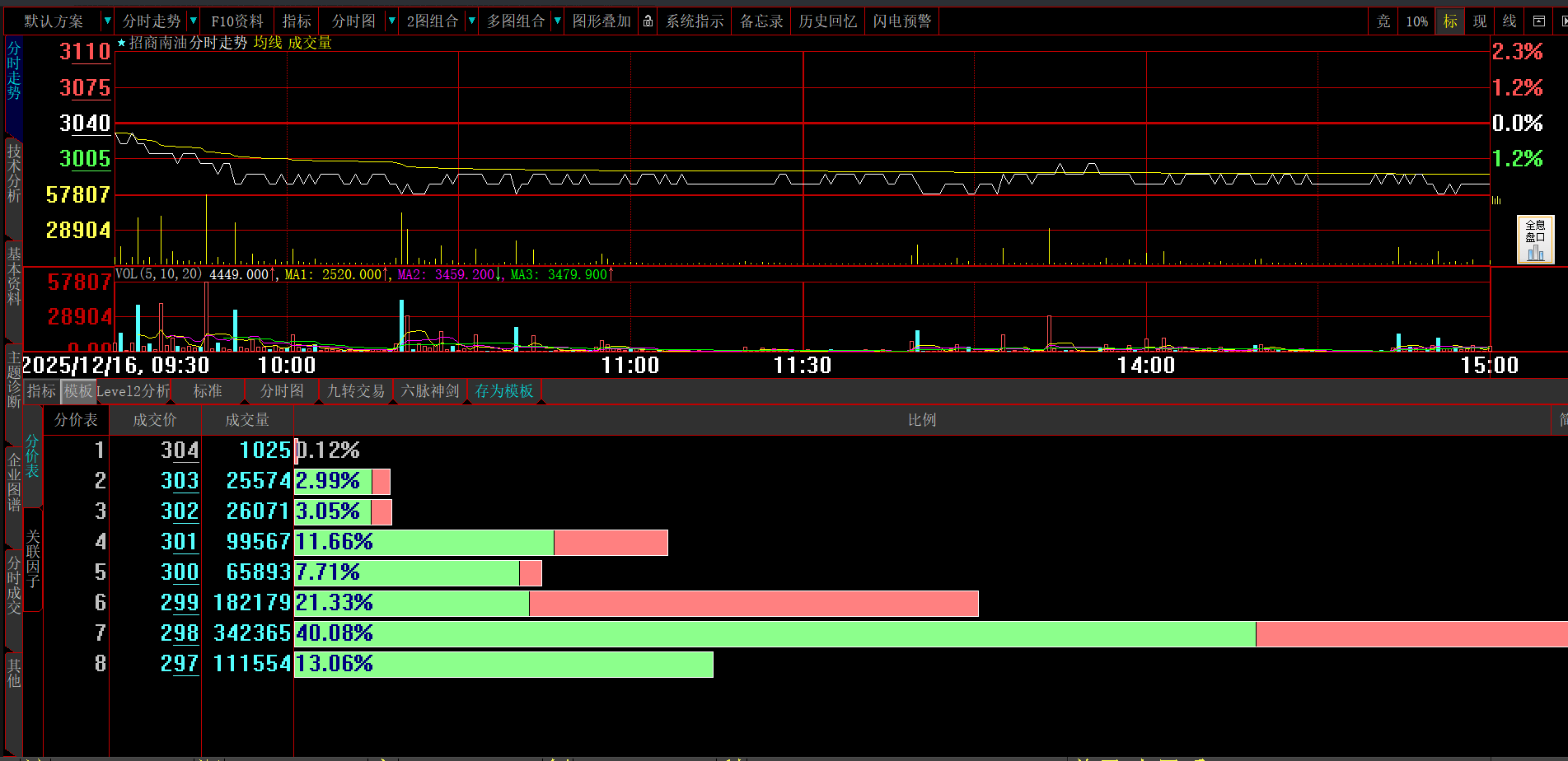Click the lock icon beside 图形叠加

coord(648,21)
